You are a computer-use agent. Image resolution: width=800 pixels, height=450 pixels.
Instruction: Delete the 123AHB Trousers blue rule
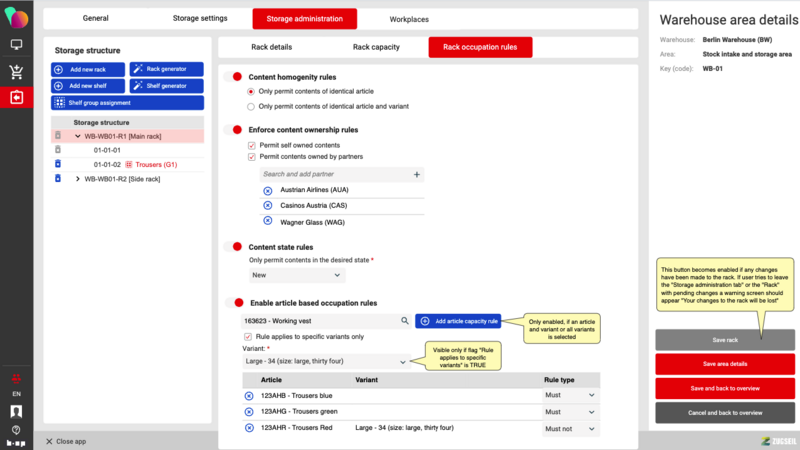(x=249, y=396)
